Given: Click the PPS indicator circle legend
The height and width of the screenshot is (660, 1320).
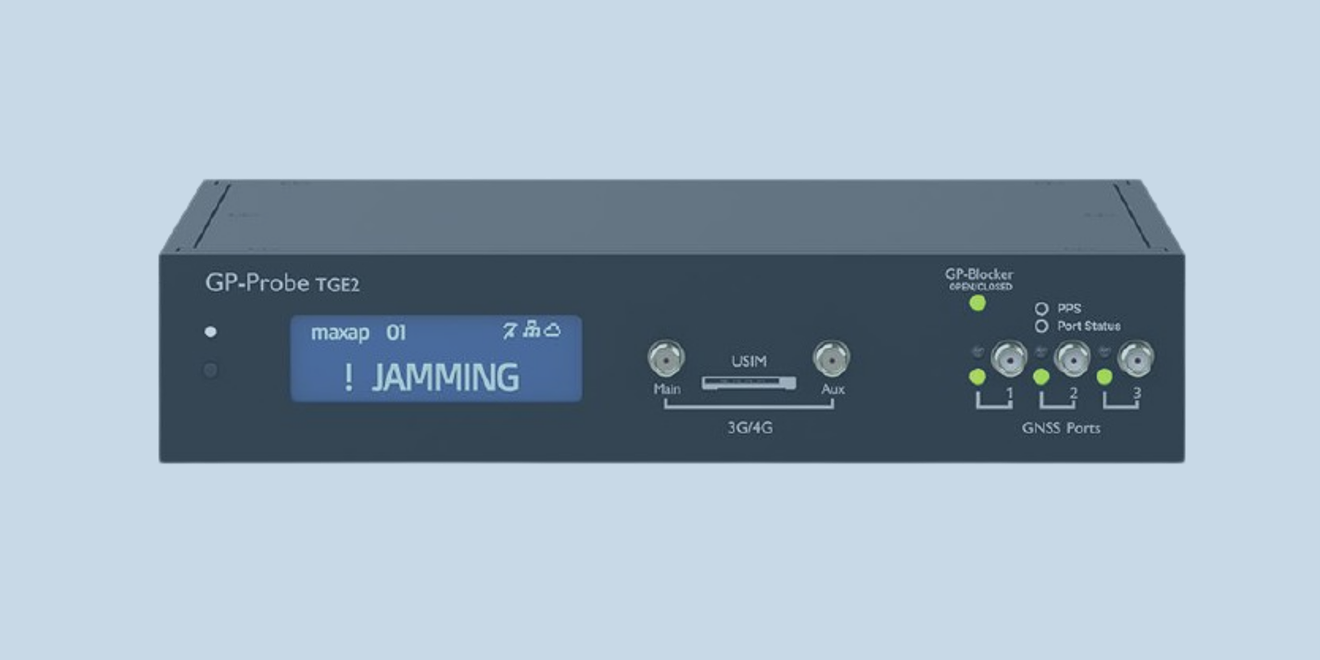Looking at the screenshot, I should tap(1042, 309).
